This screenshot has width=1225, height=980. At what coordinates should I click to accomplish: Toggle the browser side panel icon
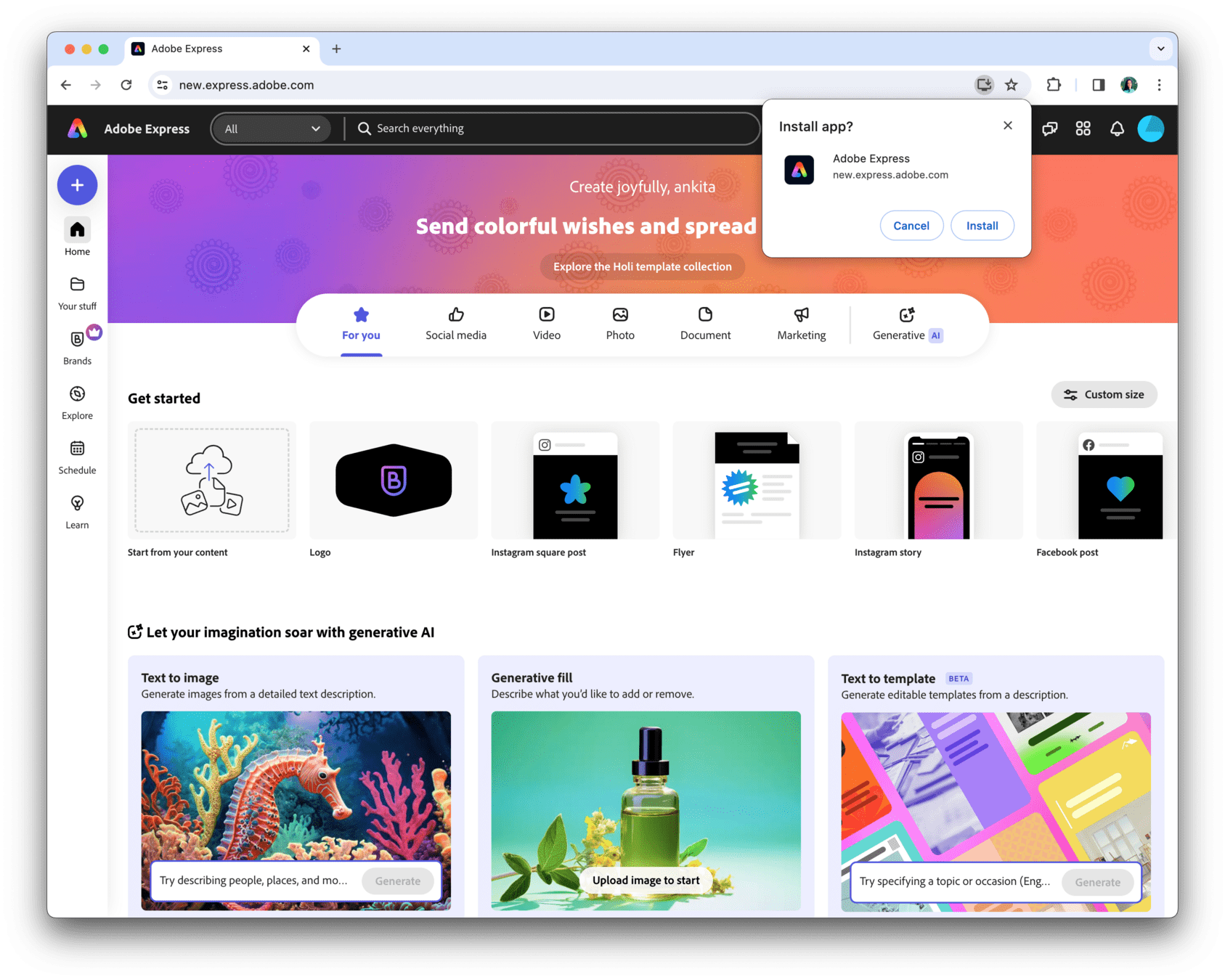1098,85
